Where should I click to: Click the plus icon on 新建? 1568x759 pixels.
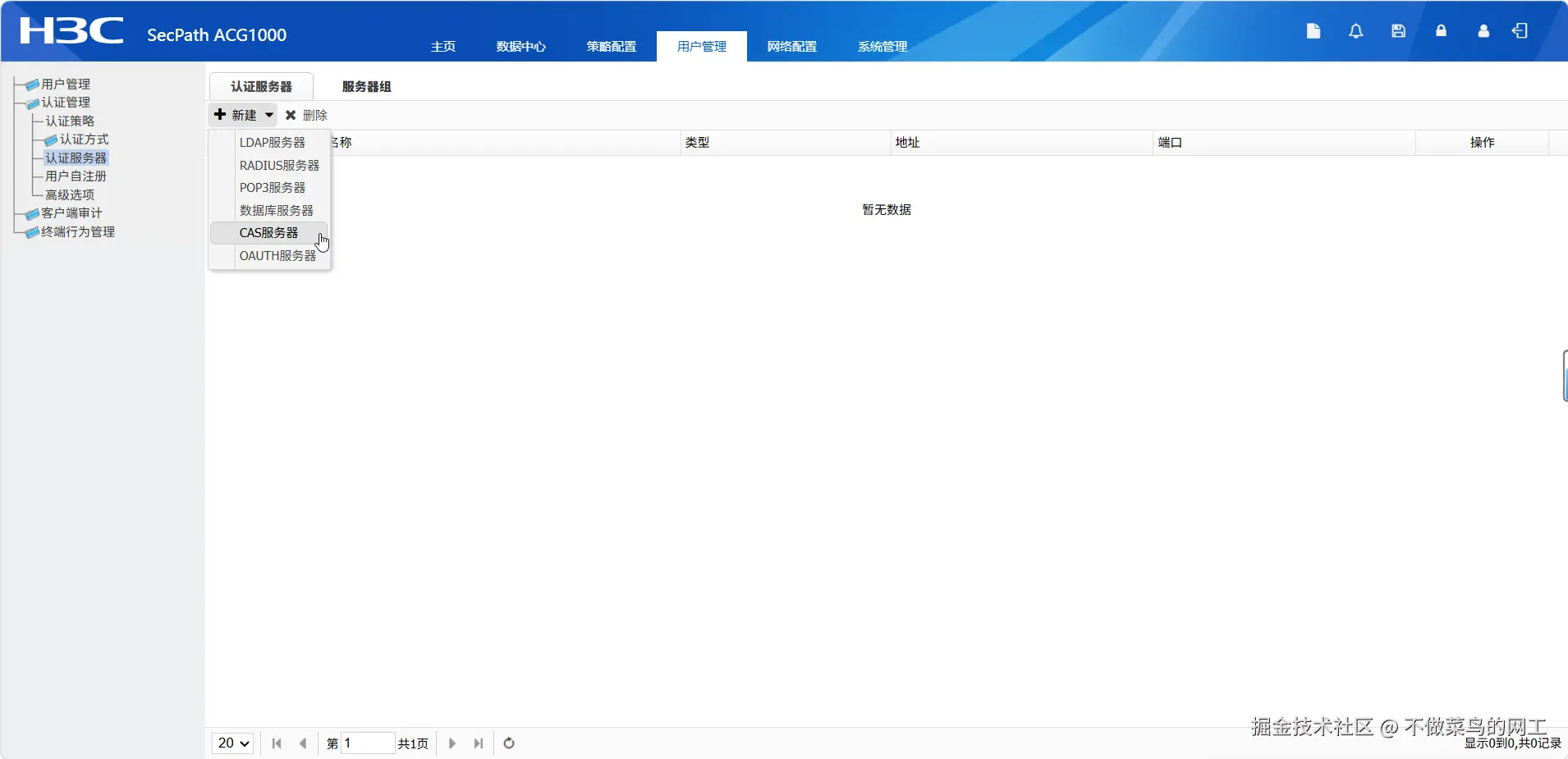(220, 115)
